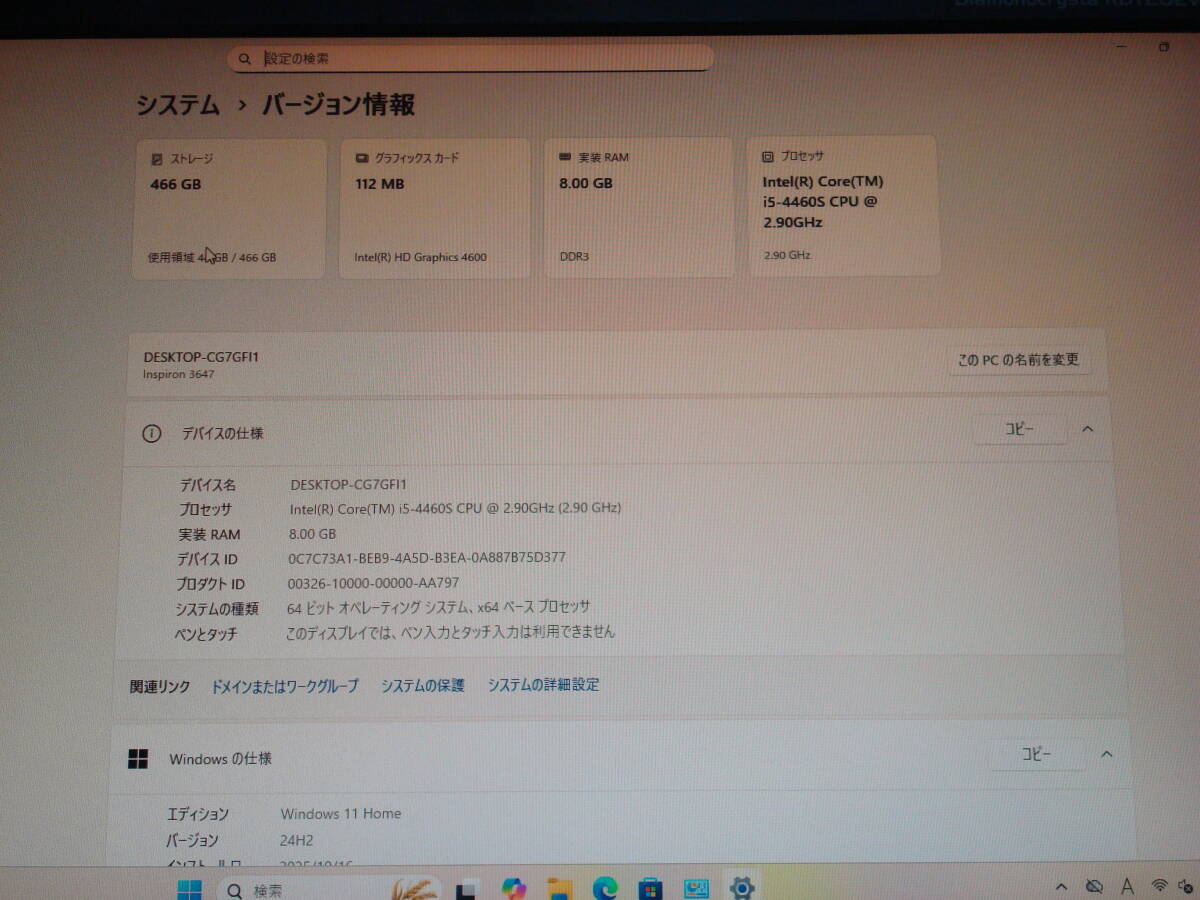Open Wi-Fi network tray icon

pos(1159,885)
